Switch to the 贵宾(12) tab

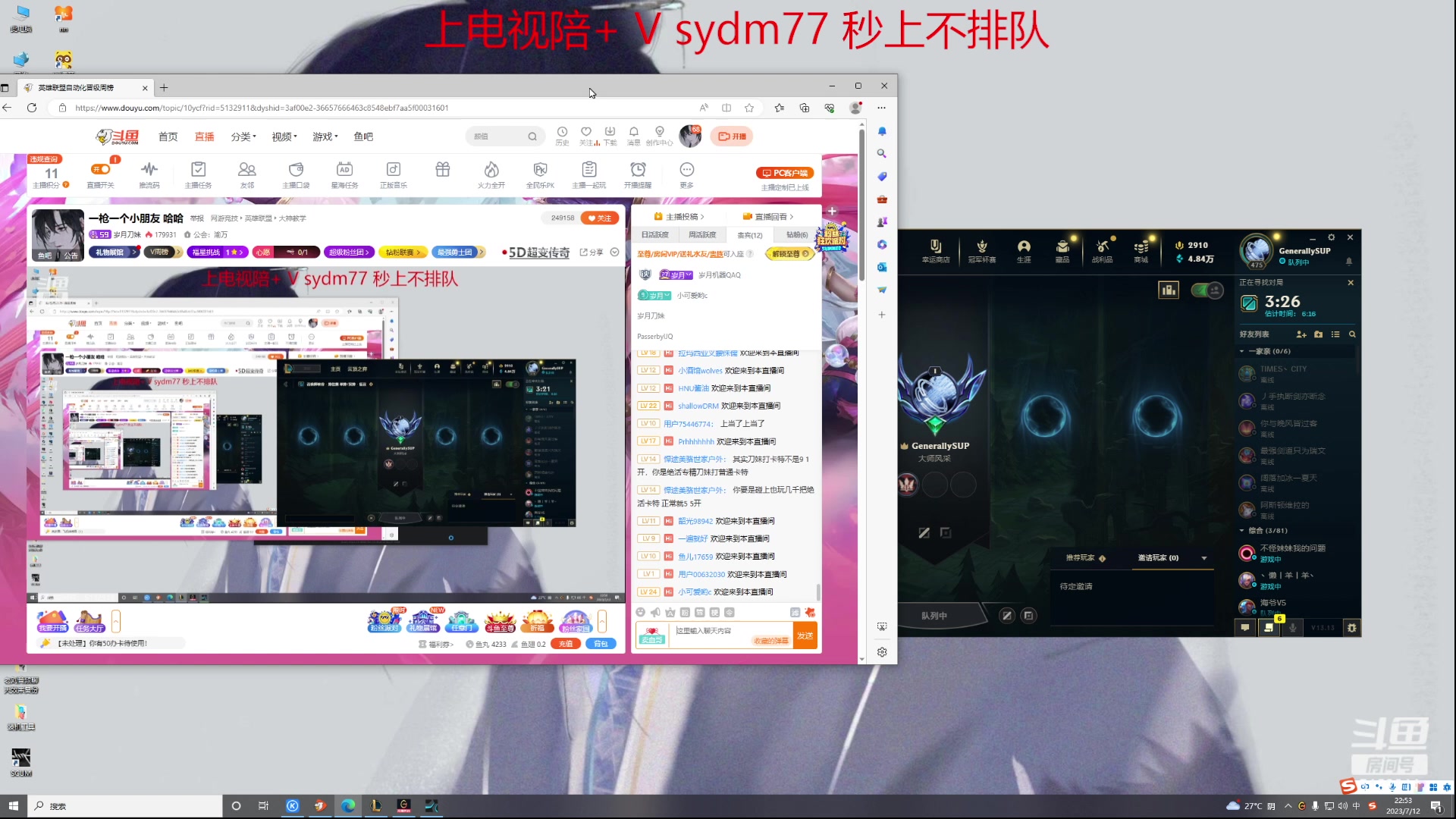tap(749, 235)
